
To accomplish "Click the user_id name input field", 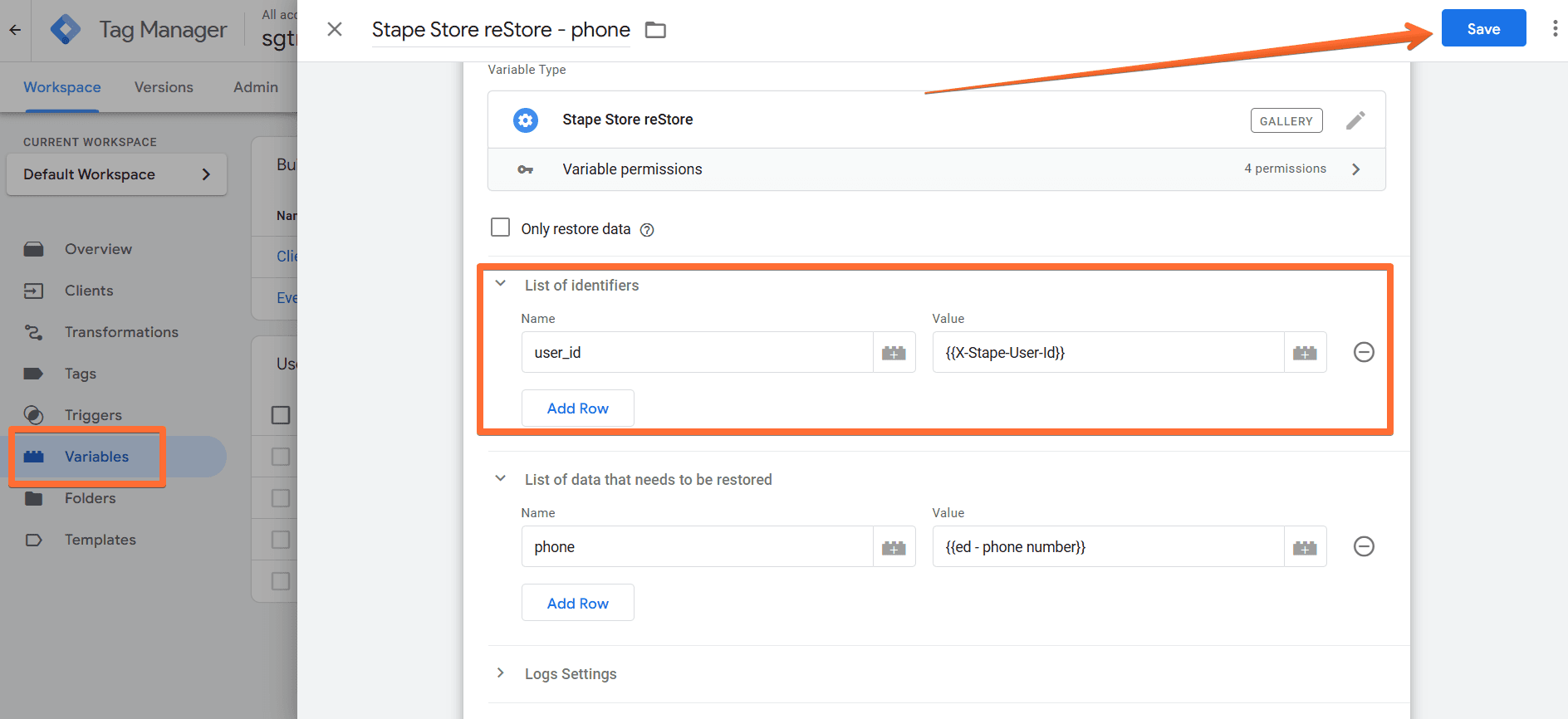I will point(697,352).
